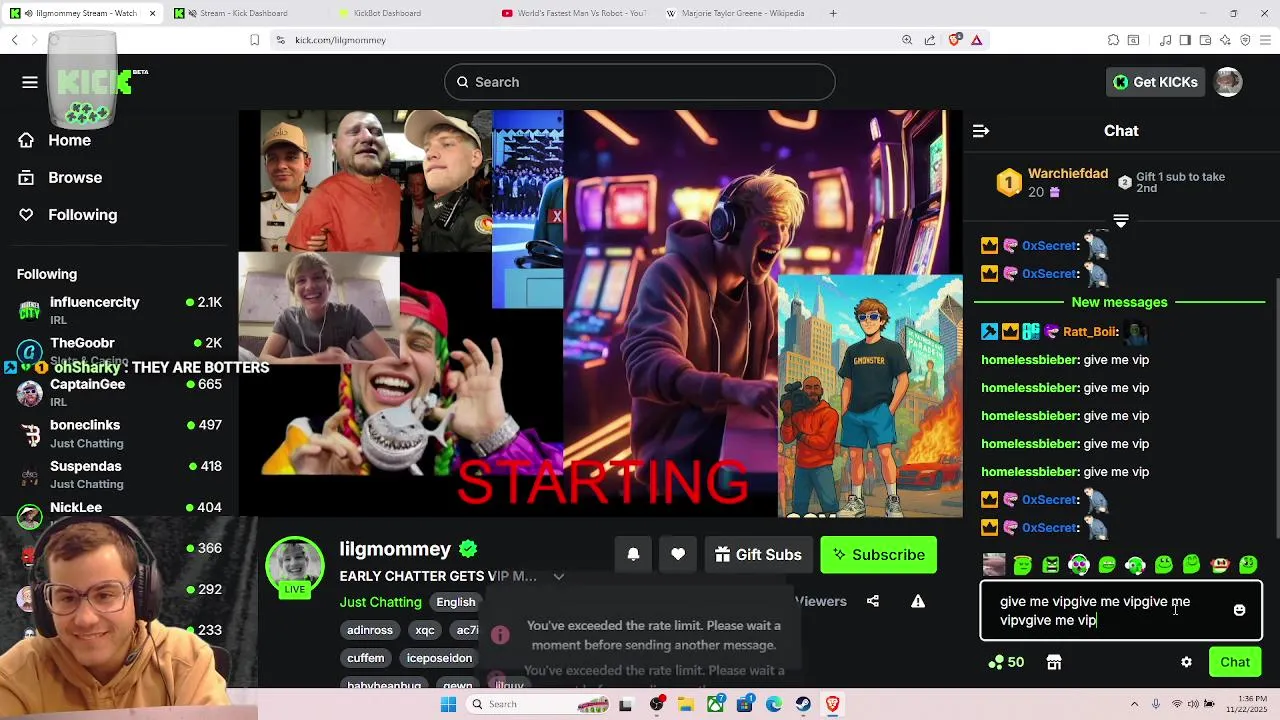Open the Windows Start button
The image size is (1280, 720).
(x=448, y=704)
